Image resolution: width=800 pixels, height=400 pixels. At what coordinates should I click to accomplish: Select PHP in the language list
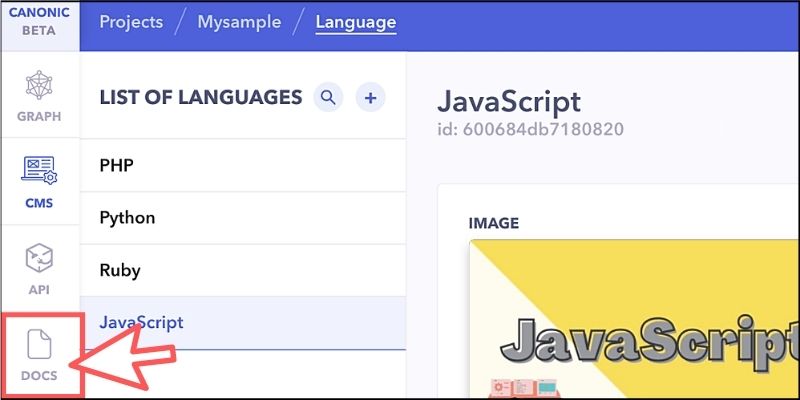pos(243,165)
